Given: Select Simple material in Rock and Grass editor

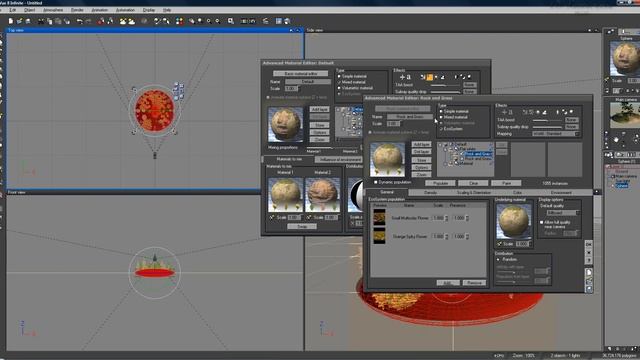Looking at the screenshot, I should point(441,111).
